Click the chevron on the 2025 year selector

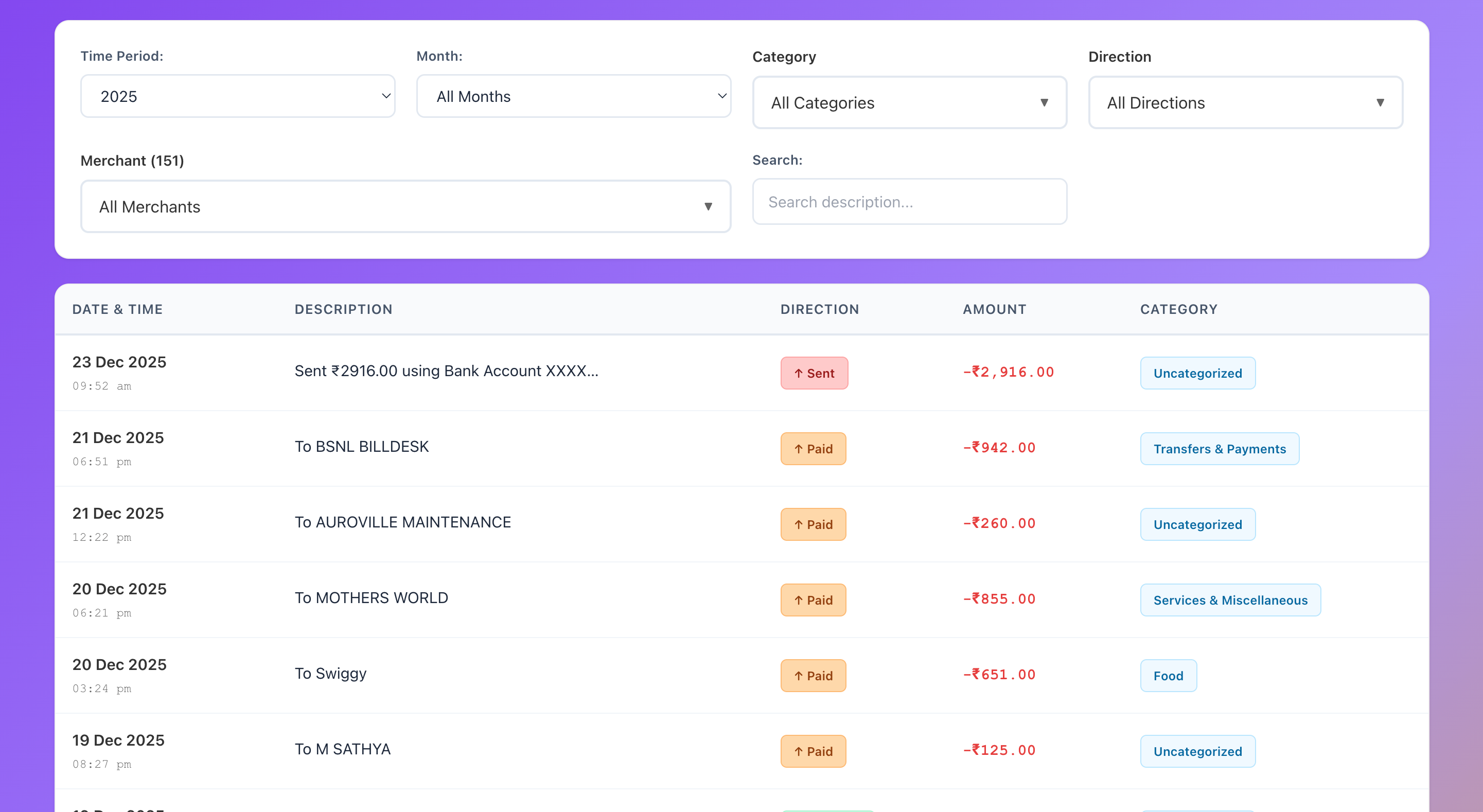[387, 96]
